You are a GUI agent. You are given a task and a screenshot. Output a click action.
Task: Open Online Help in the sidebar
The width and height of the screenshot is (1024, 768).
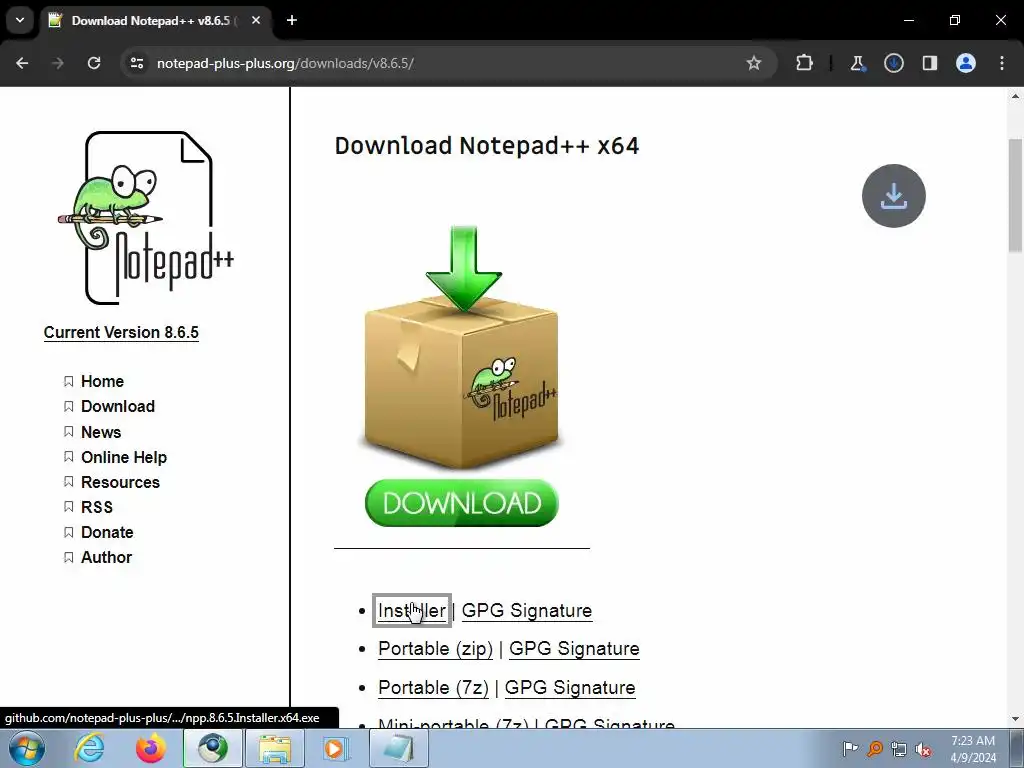pyautogui.click(x=123, y=457)
